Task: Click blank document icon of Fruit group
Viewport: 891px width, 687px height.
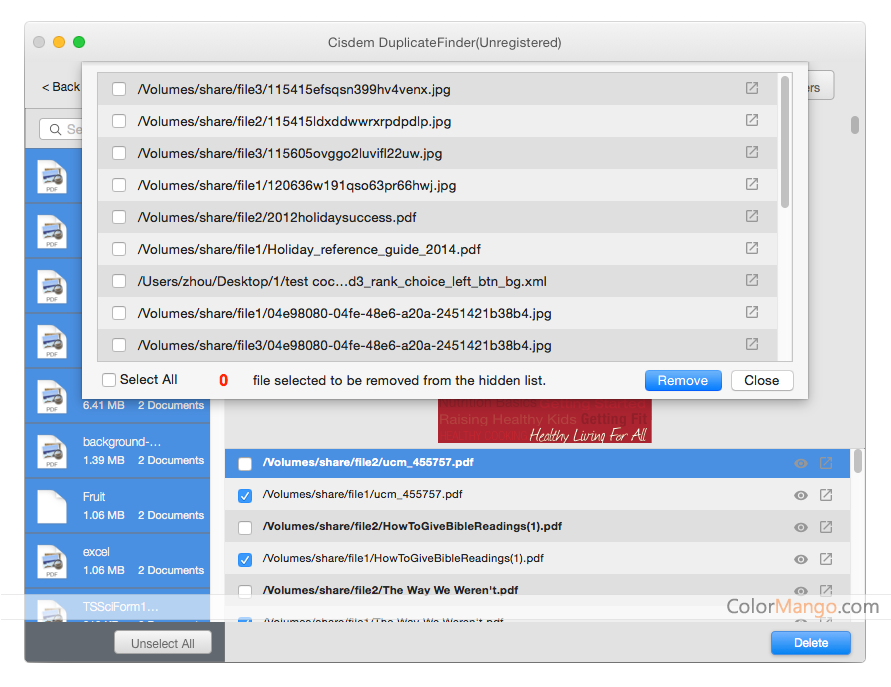Action: point(52,506)
